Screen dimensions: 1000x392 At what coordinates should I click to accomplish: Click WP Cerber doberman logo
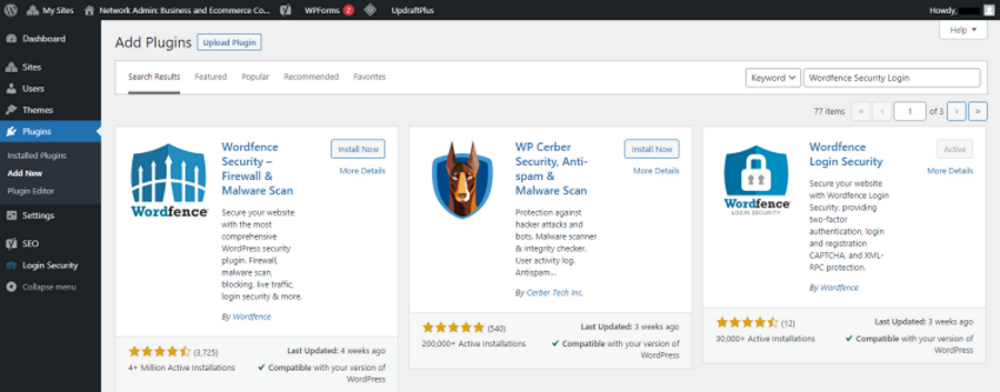click(x=462, y=180)
